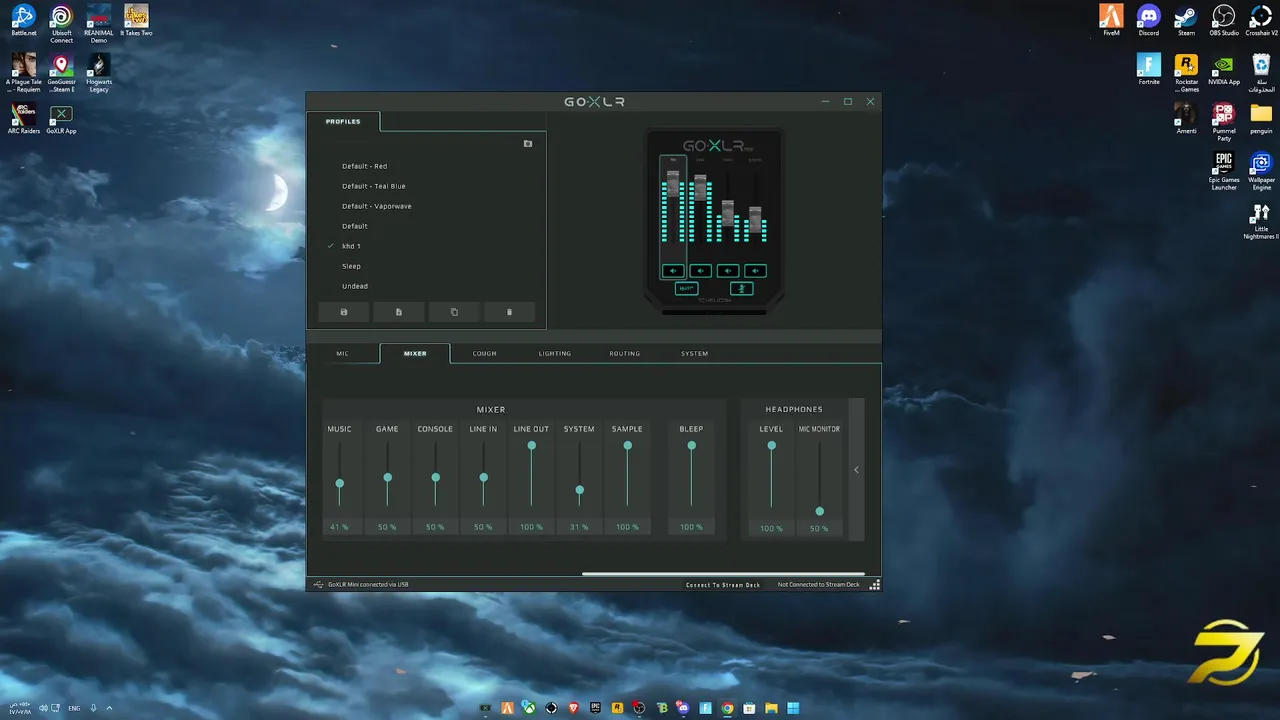
Task: Click the grid icon in the GoXLR status bar
Action: click(x=875, y=584)
